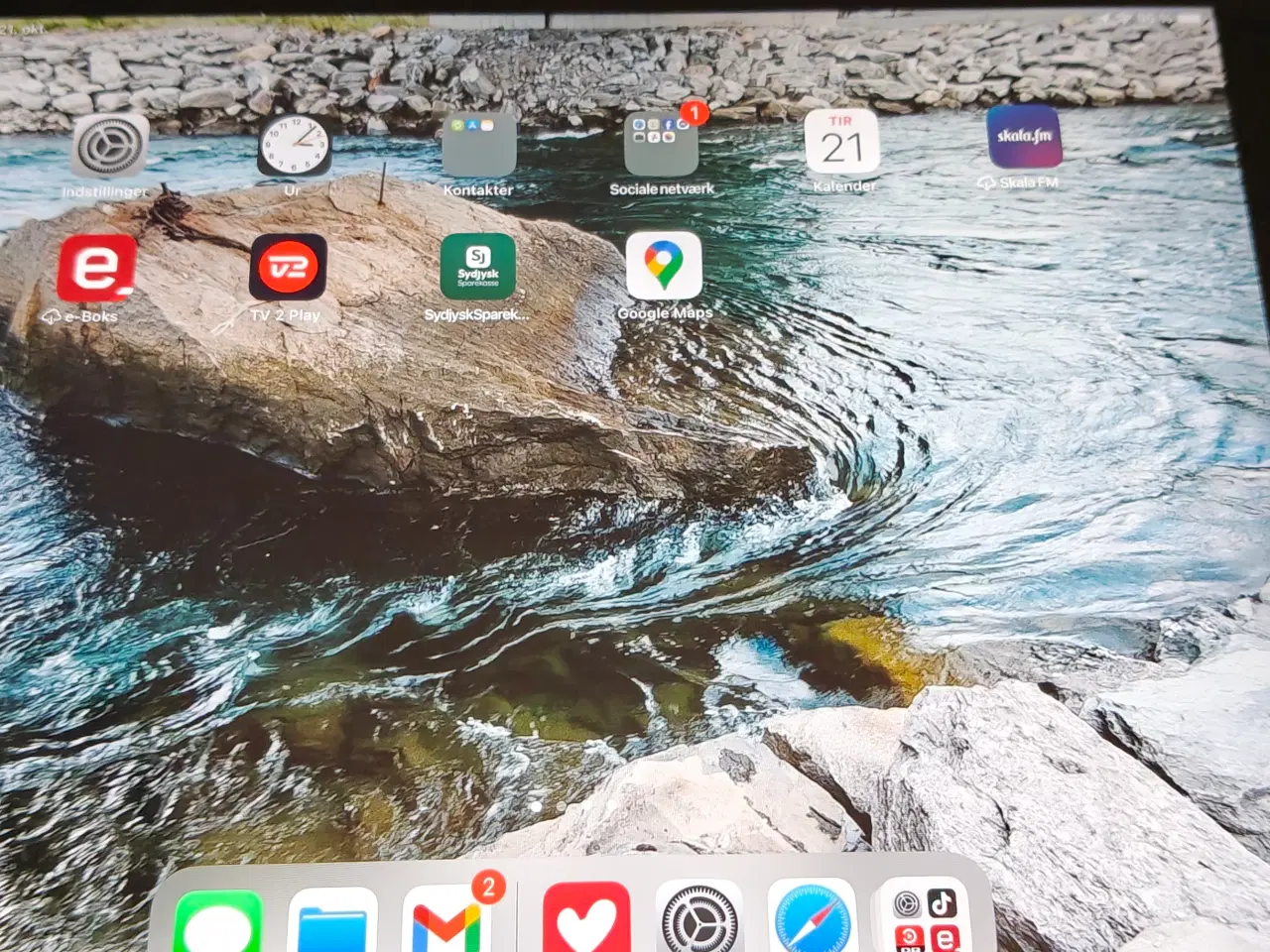This screenshot has width=1270, height=952.
Task: Tap the home screen page indicator dot
Action: pyautogui.click(x=536, y=807)
